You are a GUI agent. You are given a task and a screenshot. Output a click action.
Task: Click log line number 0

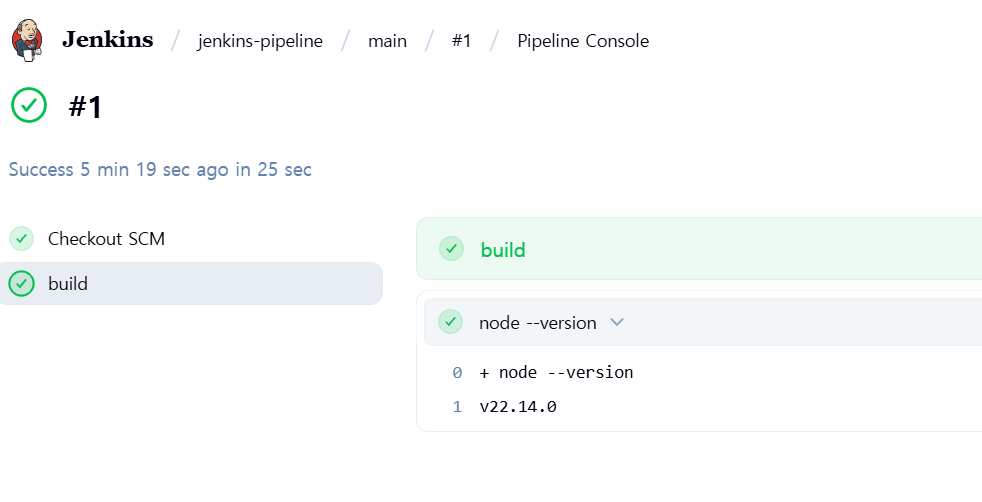pos(457,372)
